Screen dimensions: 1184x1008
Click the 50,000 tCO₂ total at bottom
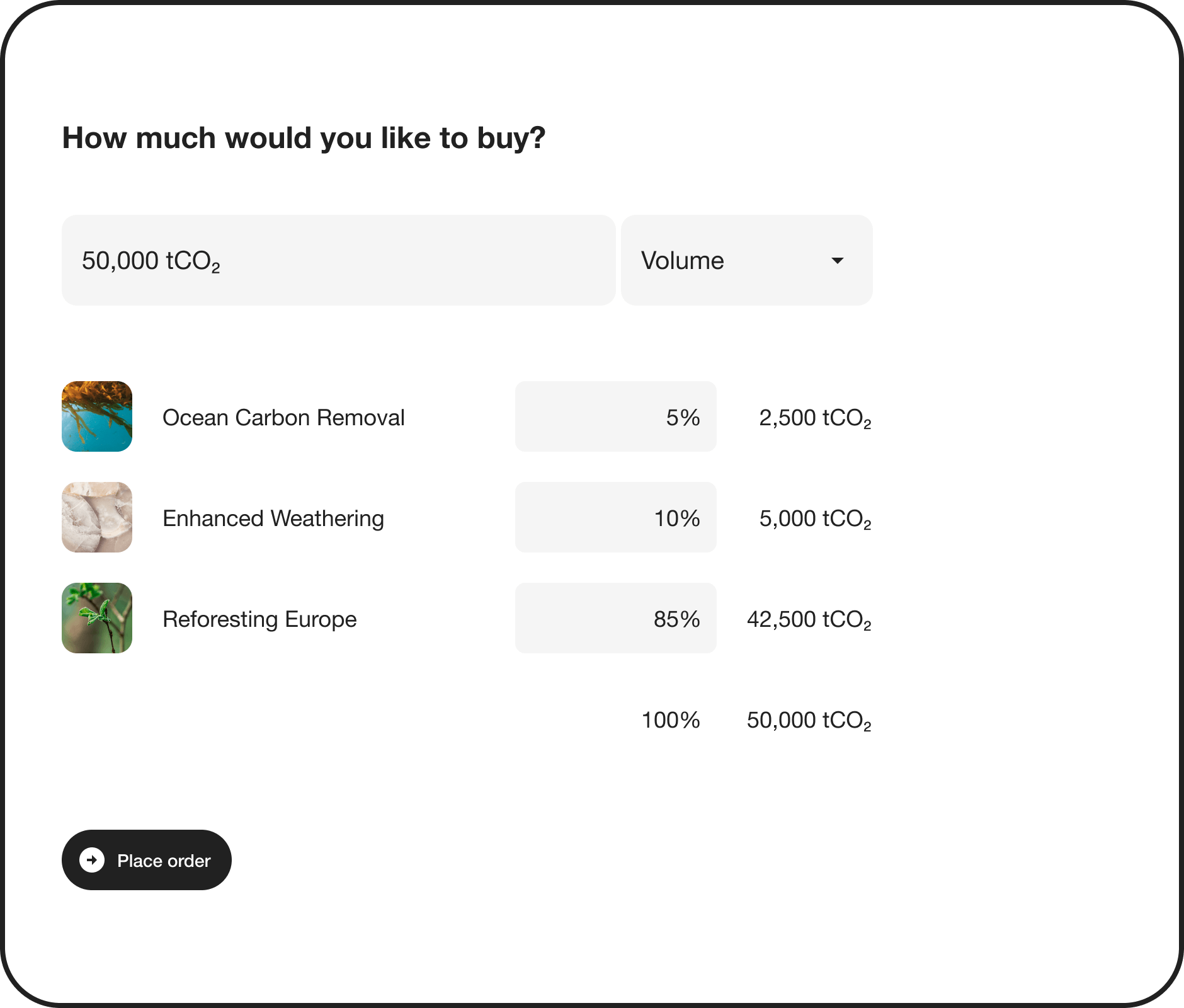(809, 720)
